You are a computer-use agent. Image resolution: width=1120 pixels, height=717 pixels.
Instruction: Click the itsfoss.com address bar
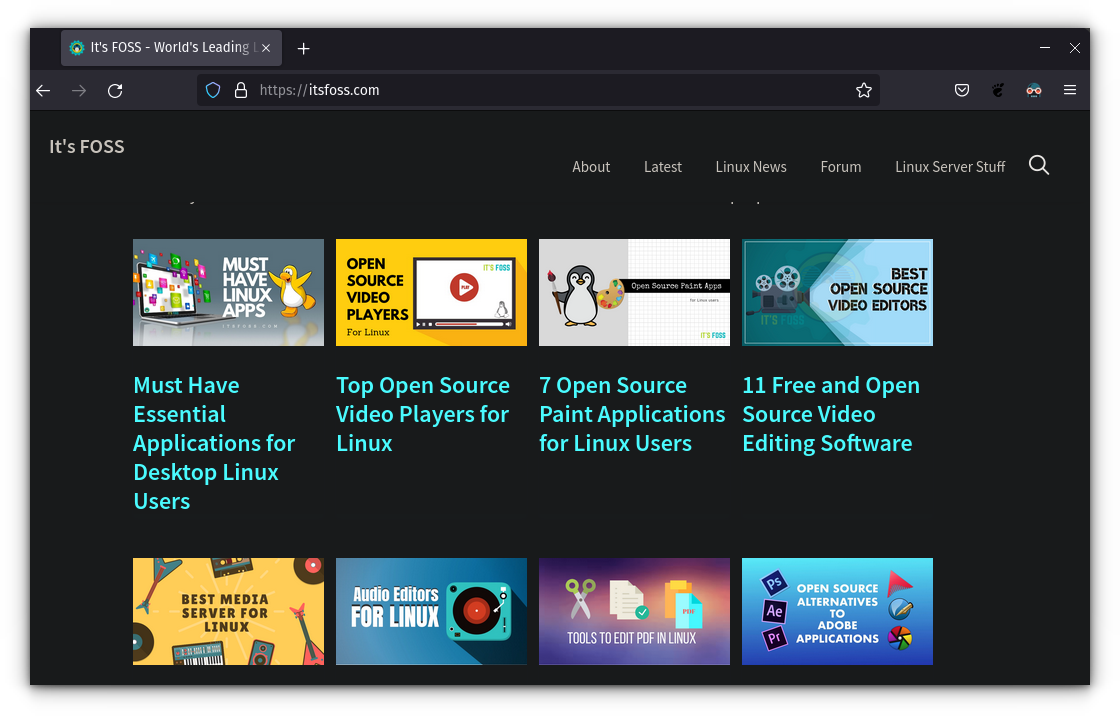pyautogui.click(x=538, y=90)
